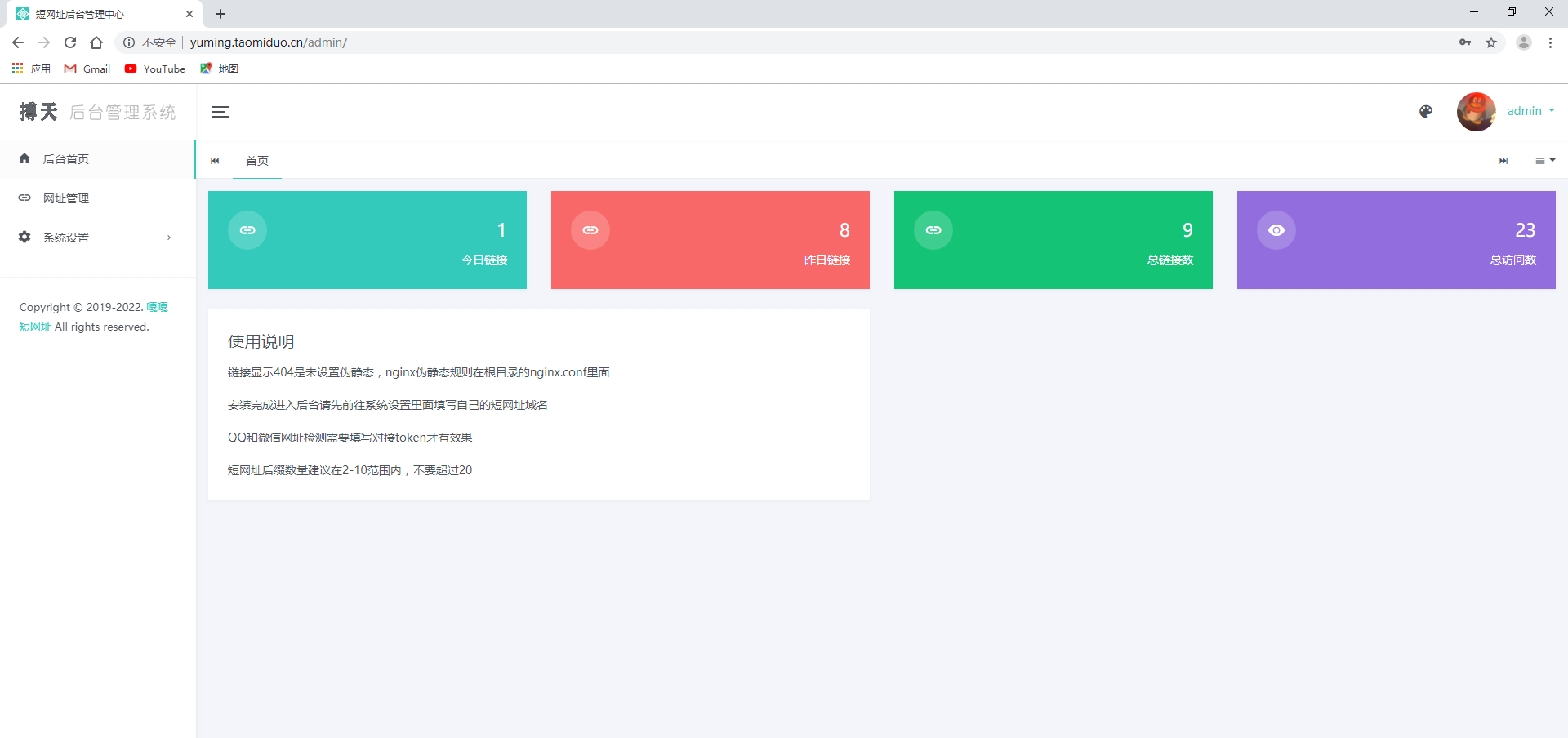Click the saved password key icon
Image resolution: width=1568 pixels, height=738 pixels.
(1465, 42)
